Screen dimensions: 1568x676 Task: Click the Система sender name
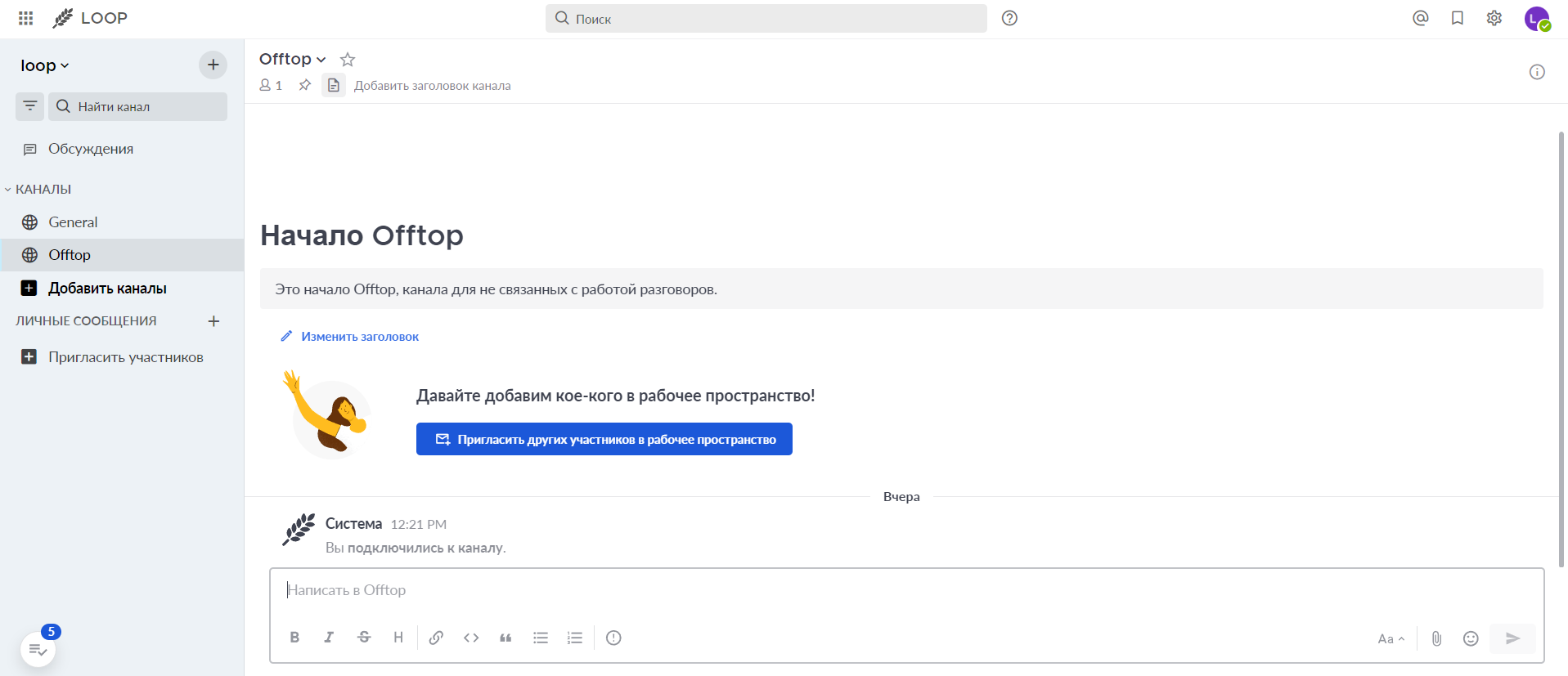pyautogui.click(x=353, y=523)
